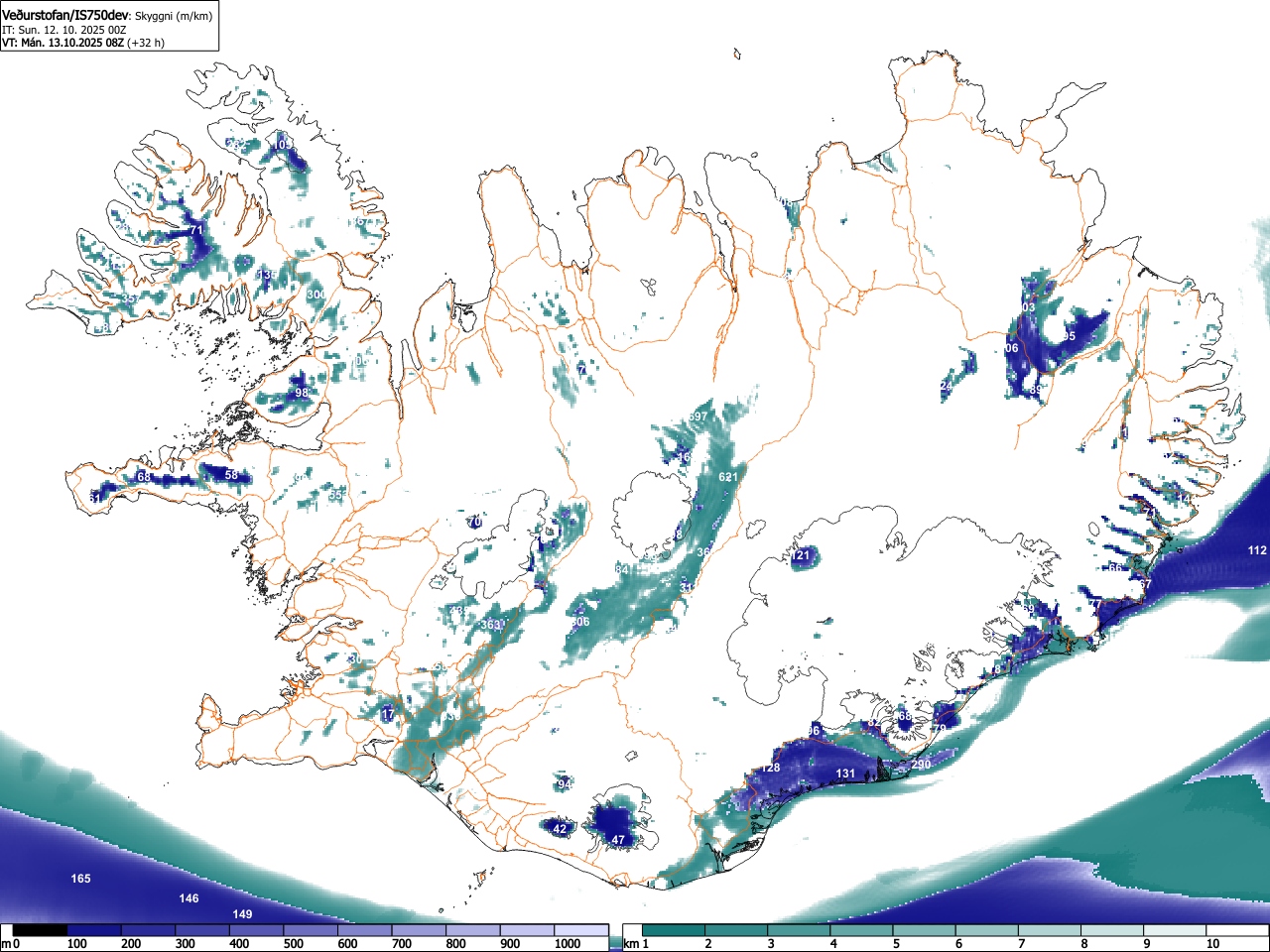Click the visibility value '95' in the east
The height and width of the screenshot is (952, 1270).
click(x=1069, y=337)
